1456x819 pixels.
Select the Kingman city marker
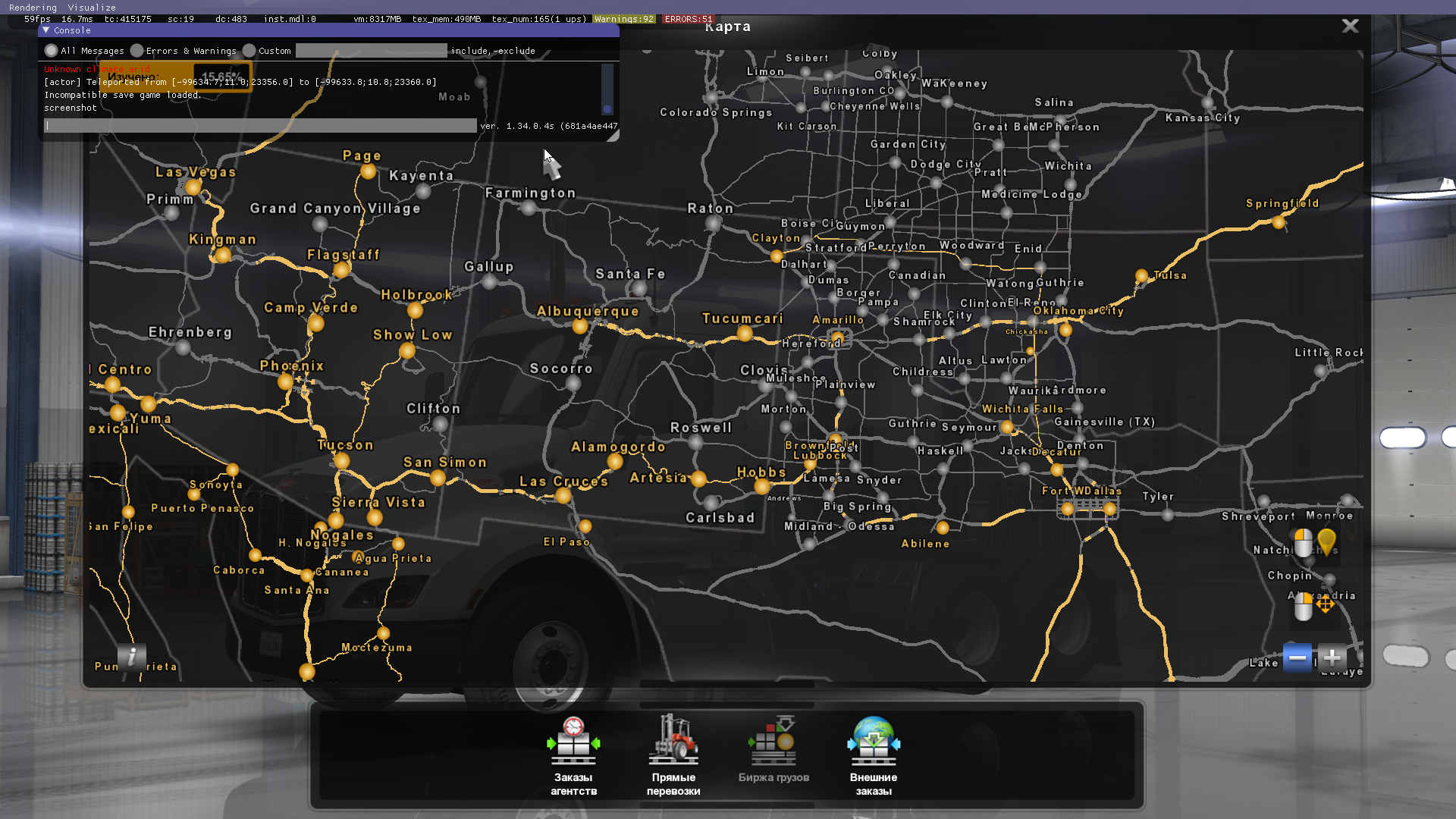tap(223, 255)
